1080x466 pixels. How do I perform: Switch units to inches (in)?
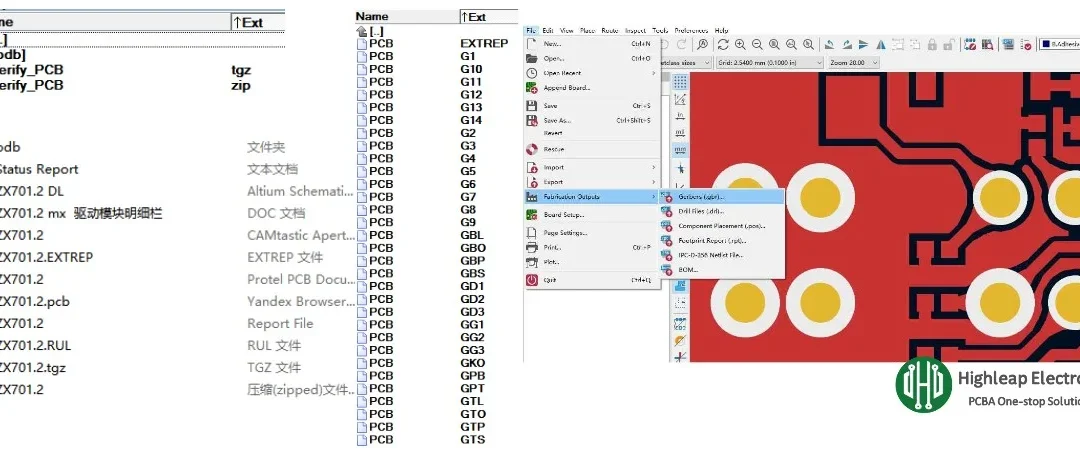680,116
